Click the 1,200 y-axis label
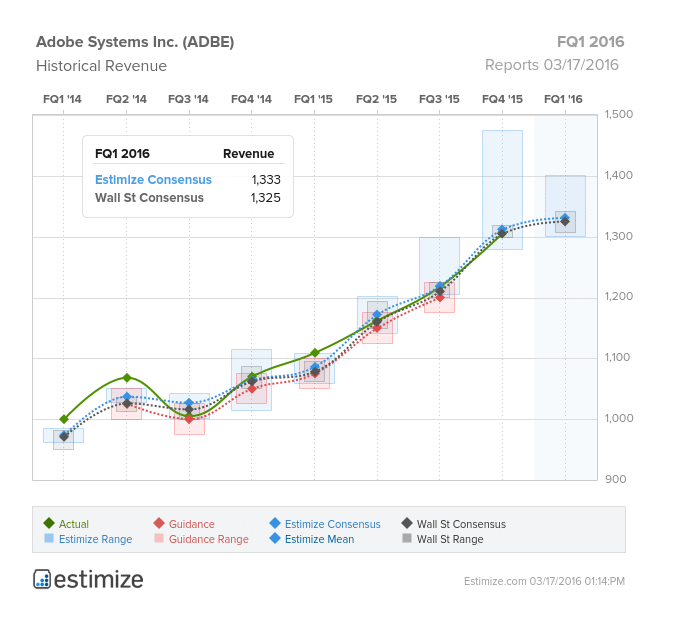This screenshot has width=675, height=620. pyautogui.click(x=619, y=296)
